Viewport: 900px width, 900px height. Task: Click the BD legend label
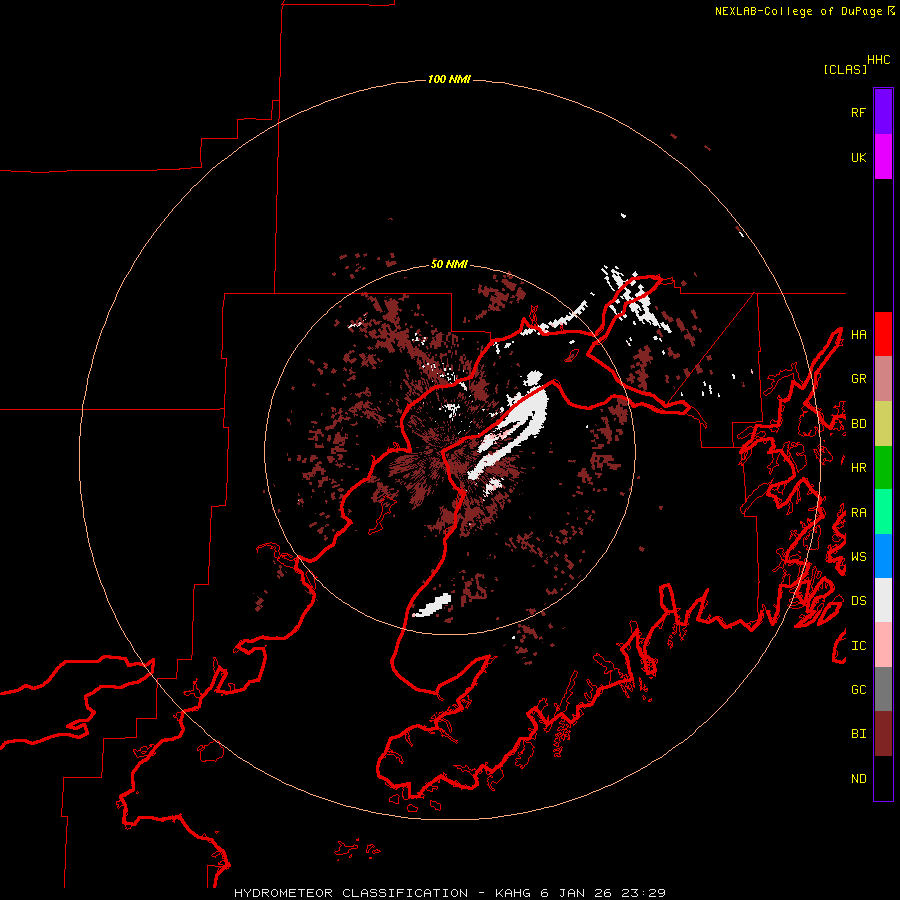[x=858, y=424]
